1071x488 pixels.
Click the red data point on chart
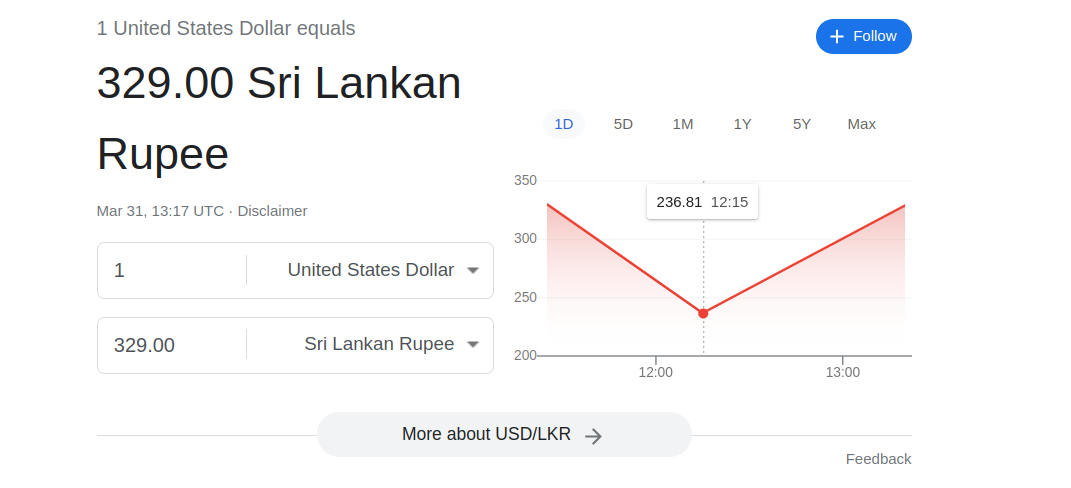703,313
